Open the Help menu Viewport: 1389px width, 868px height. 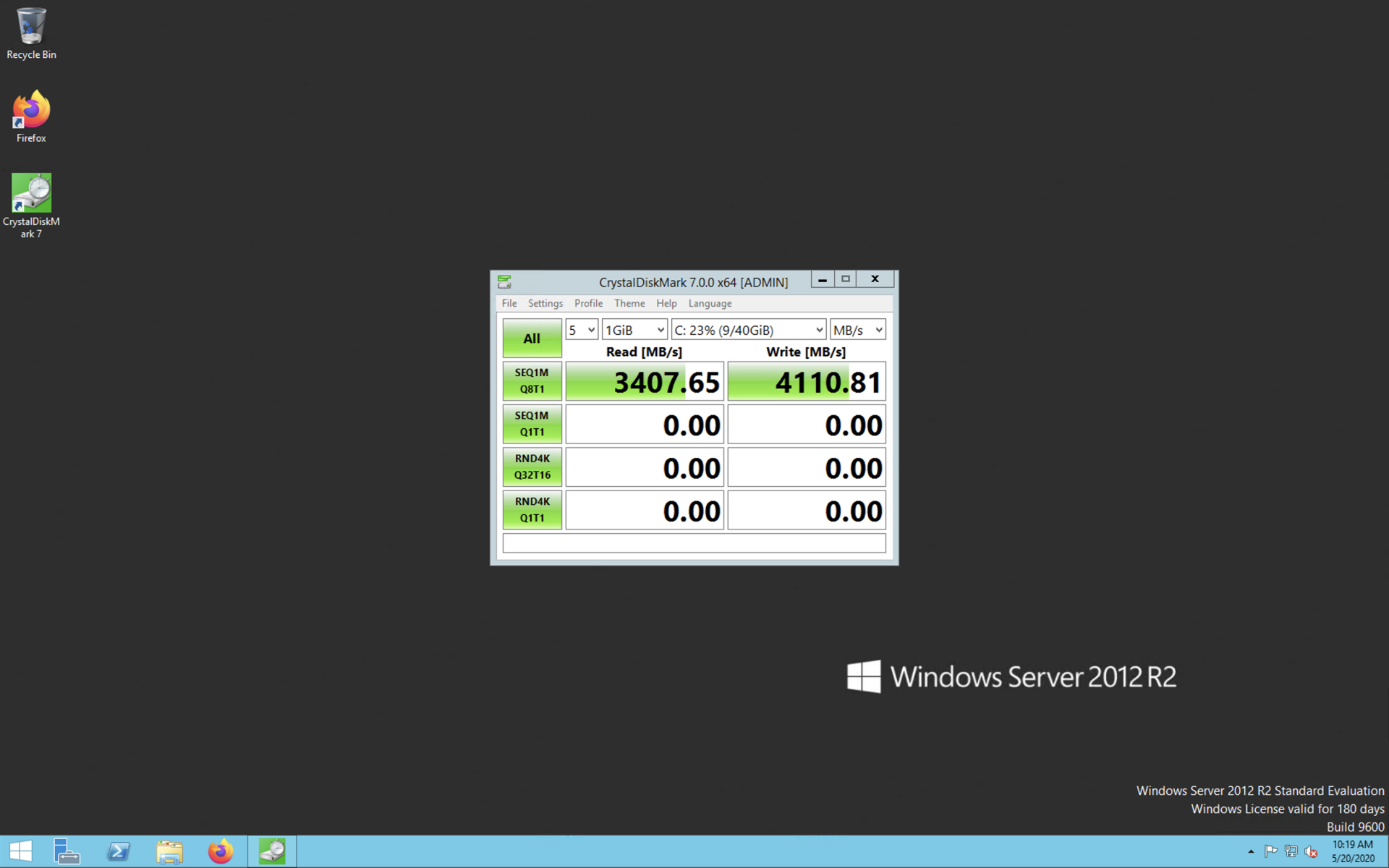(666, 303)
